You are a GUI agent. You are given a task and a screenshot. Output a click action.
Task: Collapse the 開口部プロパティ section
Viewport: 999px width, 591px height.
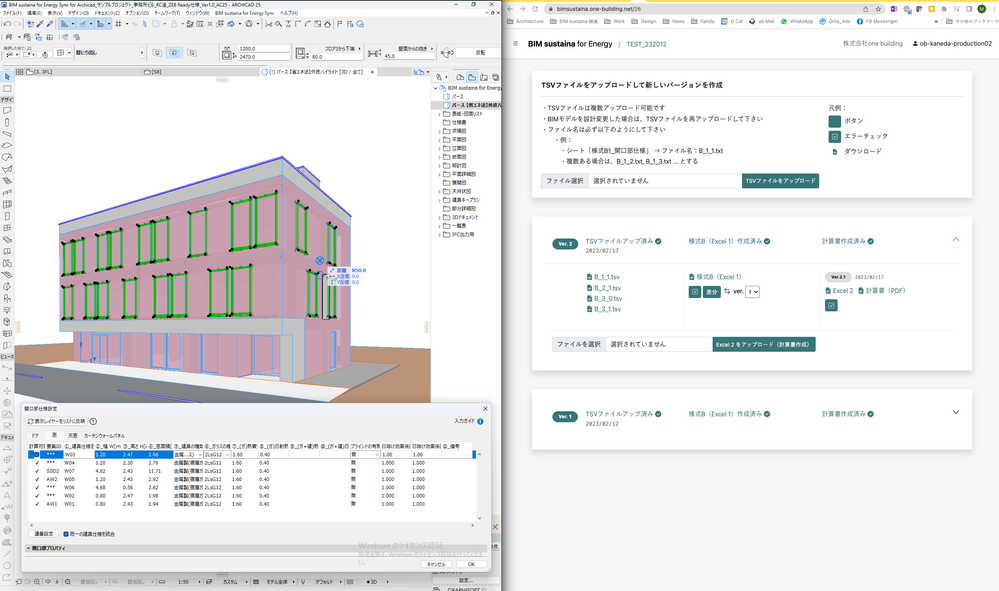tap(29, 548)
